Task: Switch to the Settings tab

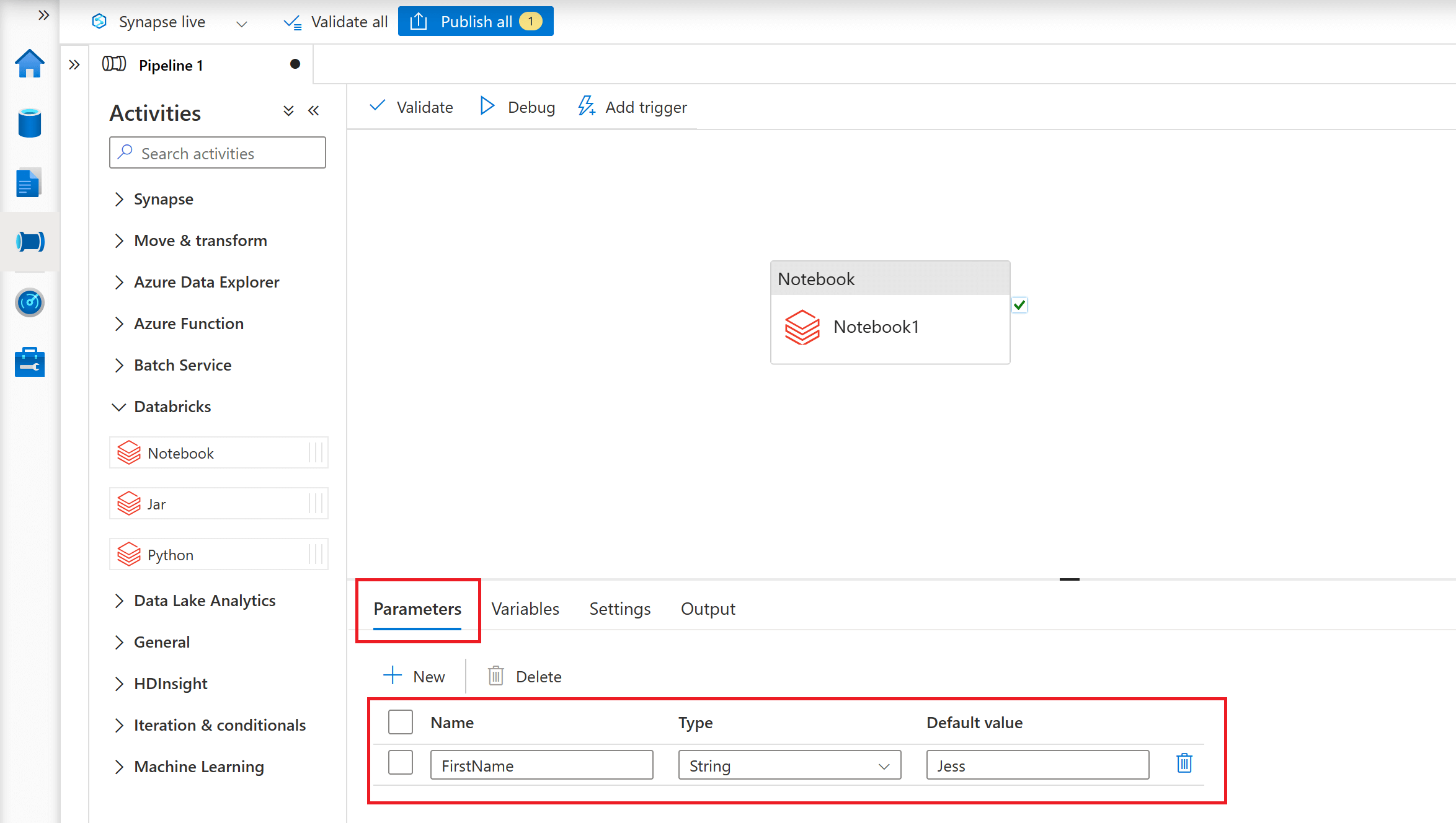Action: coord(619,609)
